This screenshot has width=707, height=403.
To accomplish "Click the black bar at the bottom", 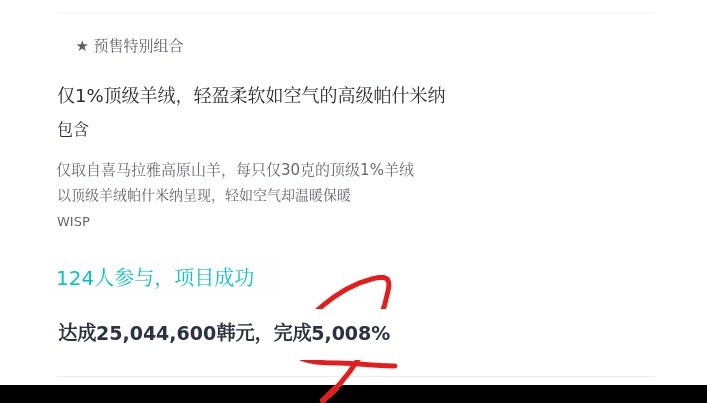I will tap(354, 394).
